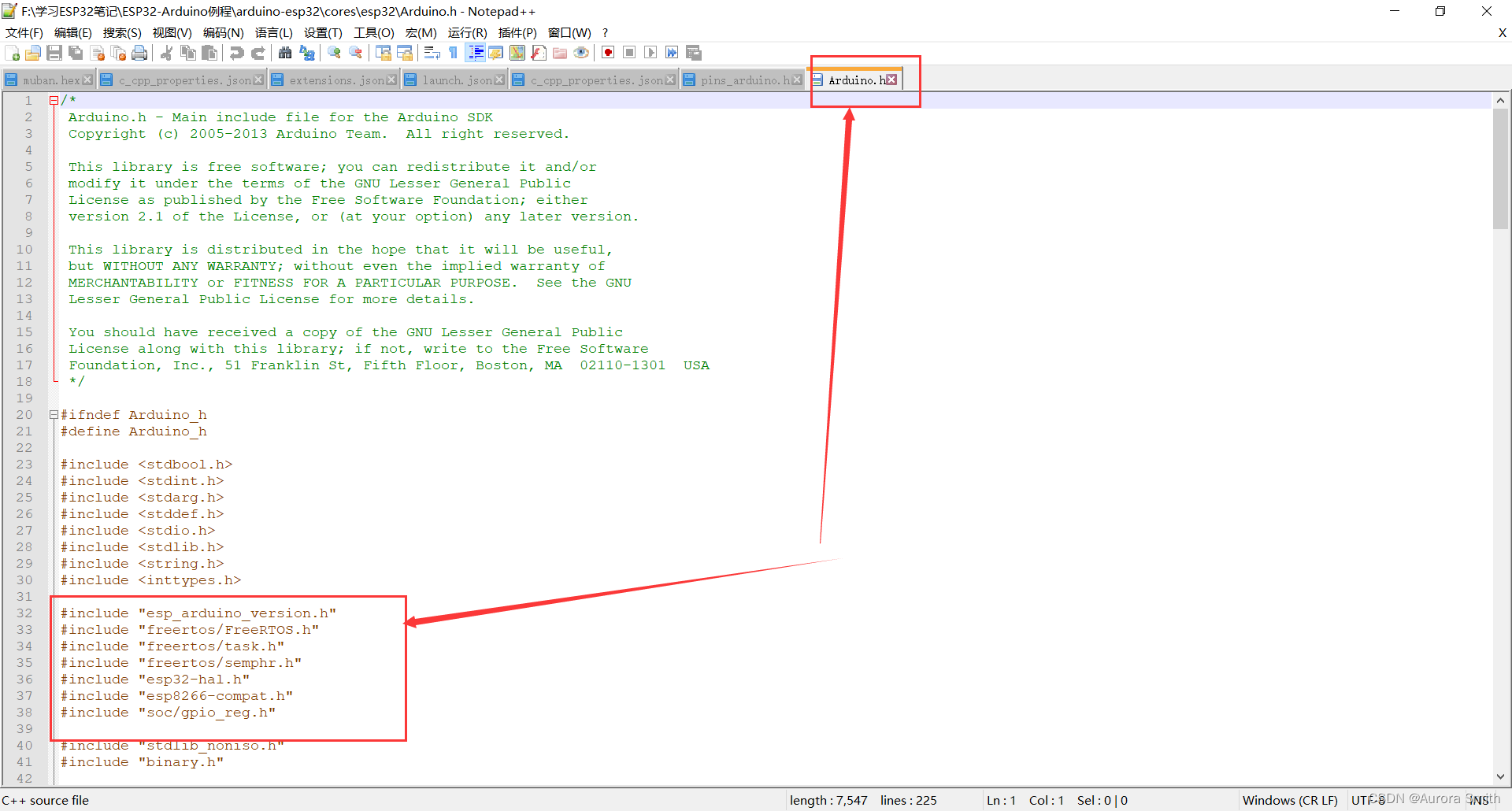Zoom in with the magnifier plus icon

point(335,53)
